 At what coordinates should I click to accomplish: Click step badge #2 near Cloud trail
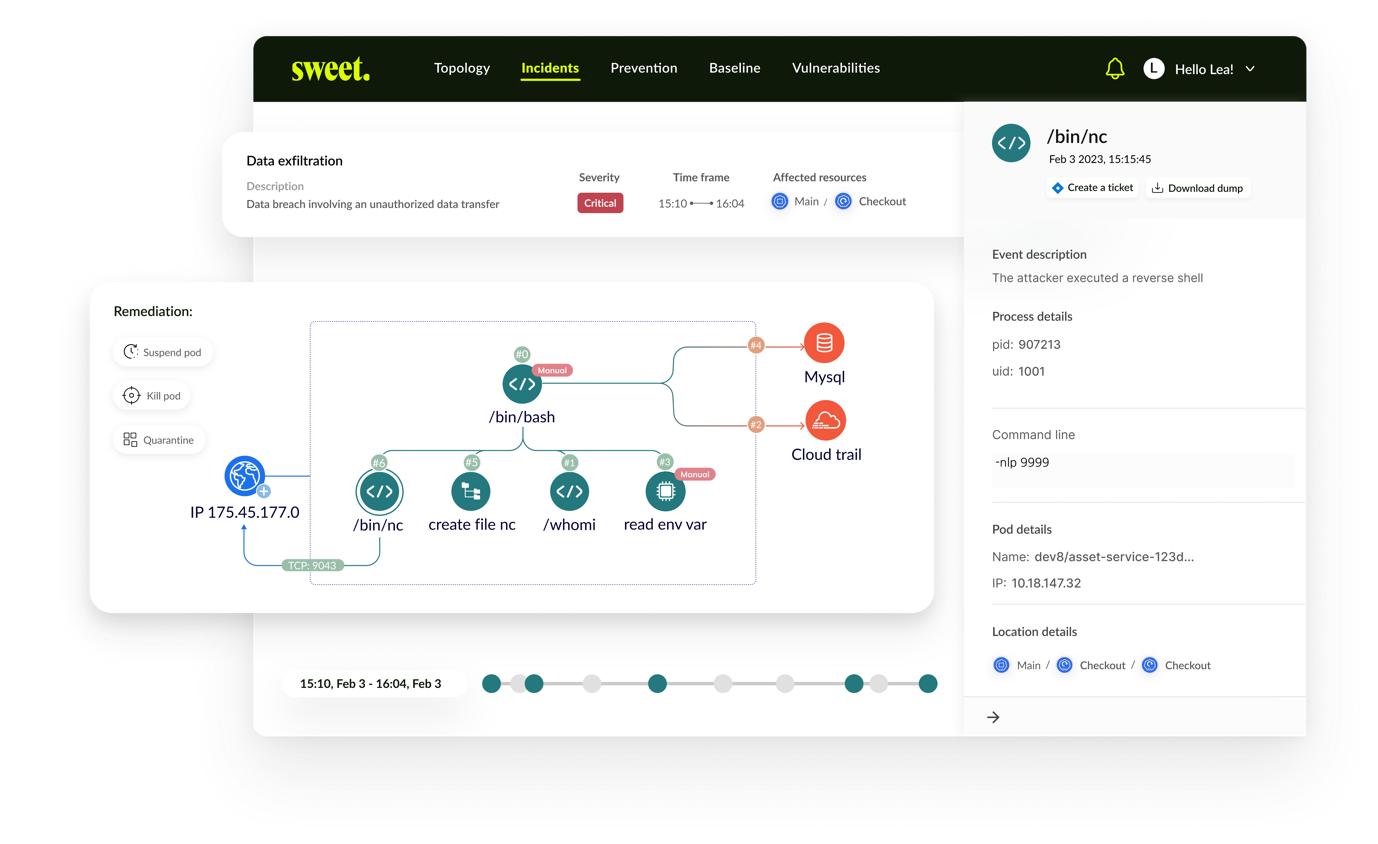(756, 424)
